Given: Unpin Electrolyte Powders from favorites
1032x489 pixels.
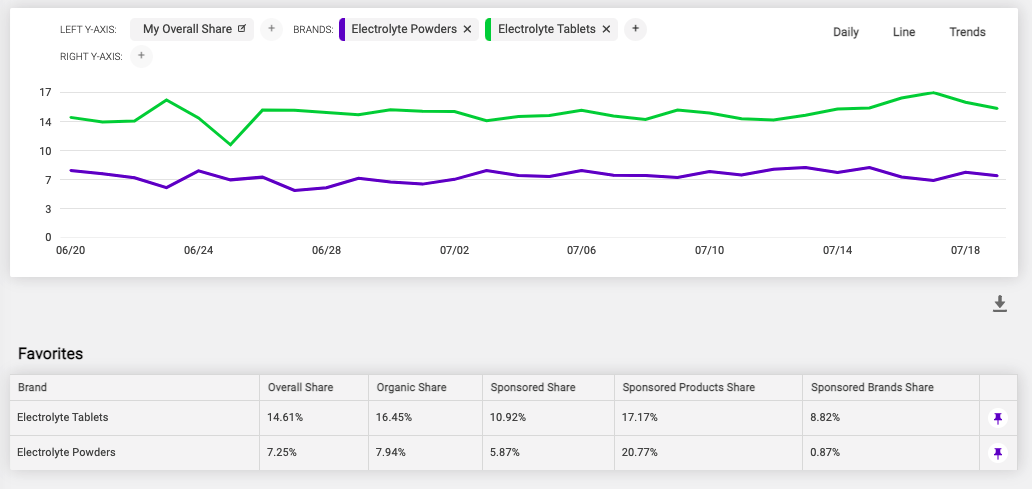Looking at the screenshot, I should click(x=998, y=453).
